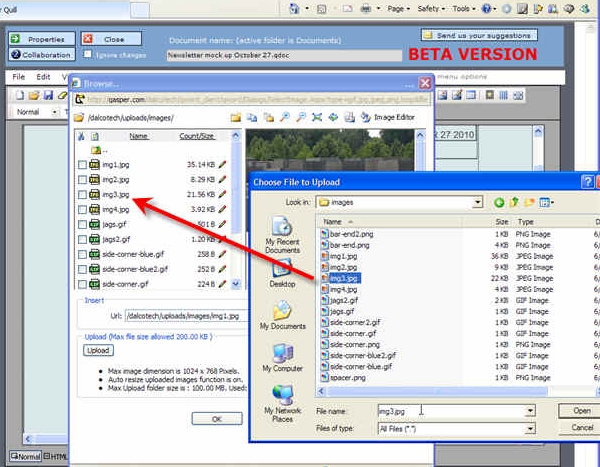Click the pencil edit icon for side-corner.gif

(x=222, y=284)
